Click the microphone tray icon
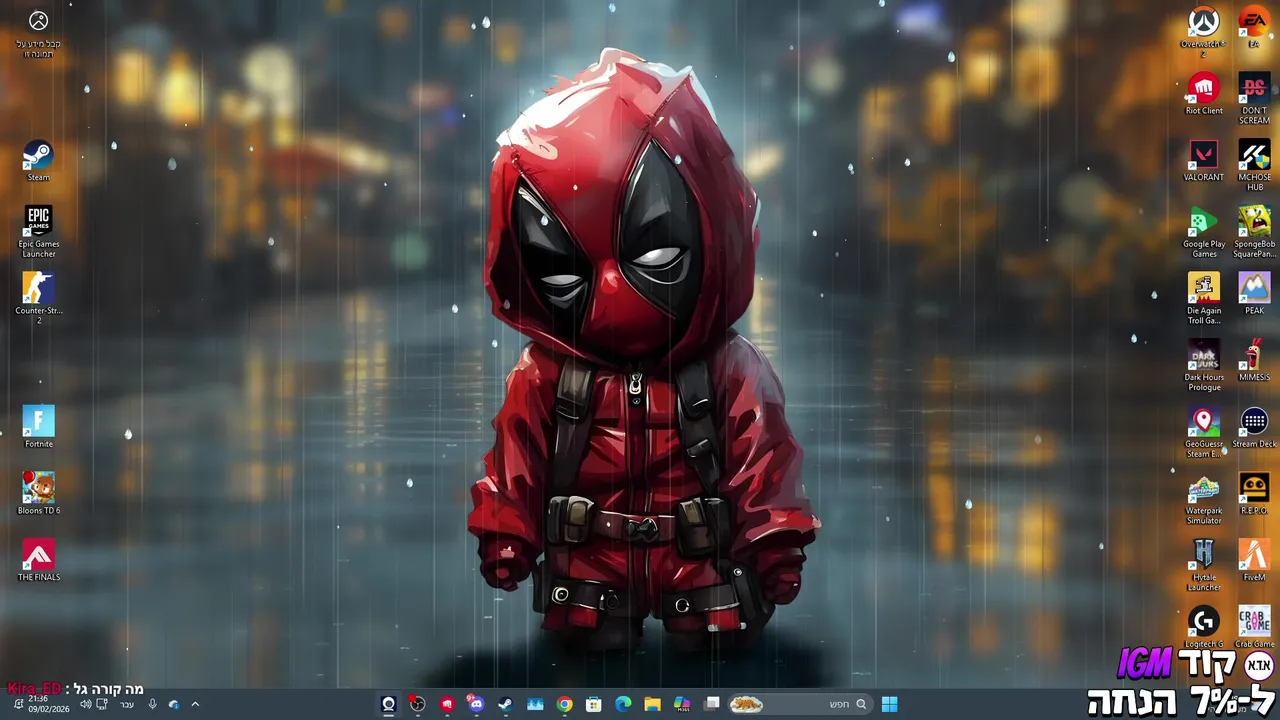 tap(152, 704)
